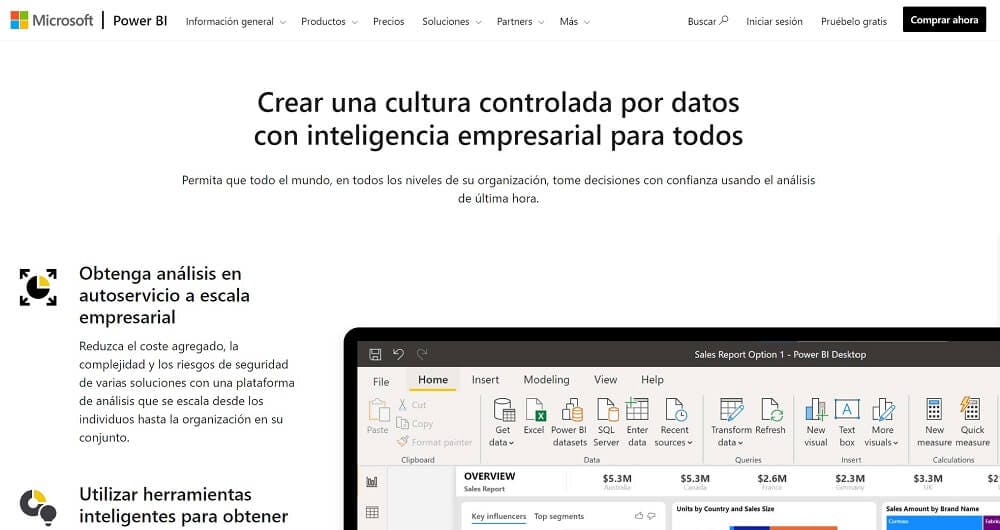Open the File ribbon tab

[381, 381]
